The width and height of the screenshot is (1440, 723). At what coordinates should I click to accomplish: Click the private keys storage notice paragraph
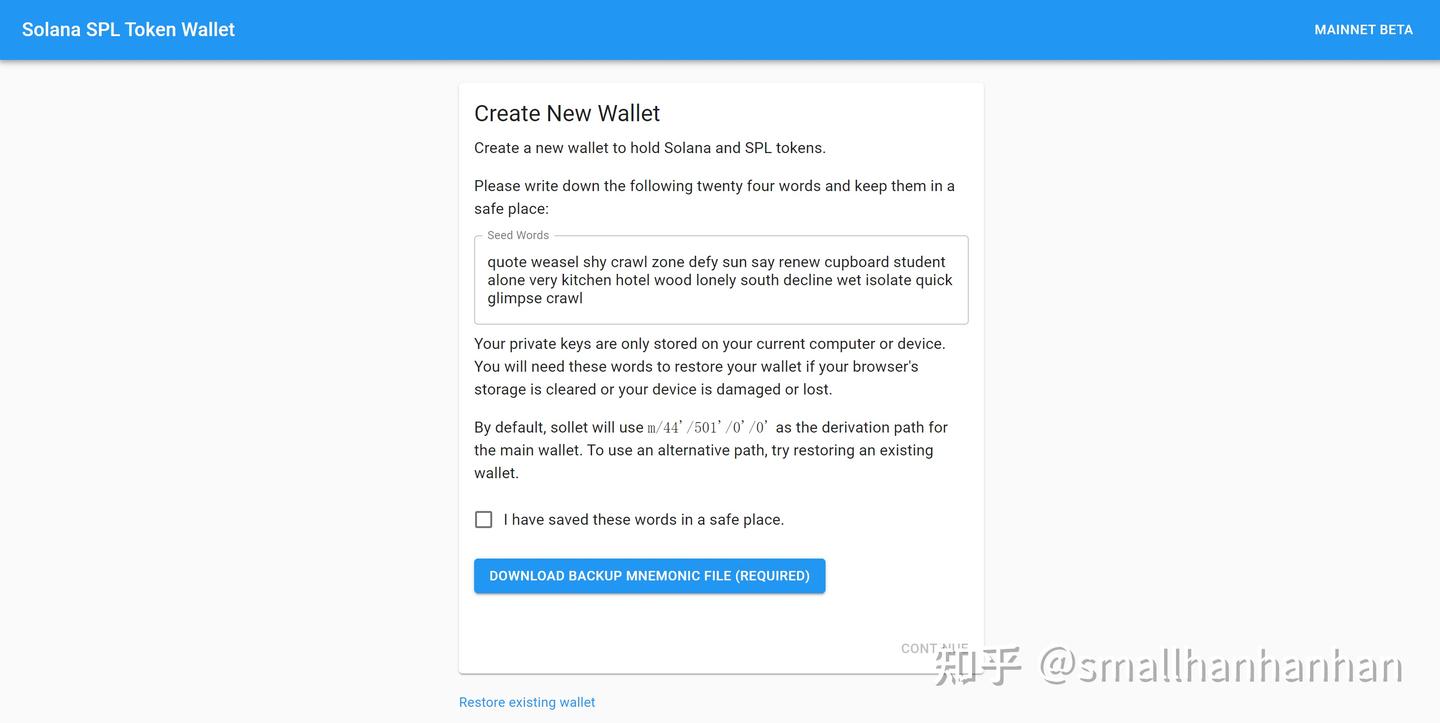click(x=710, y=366)
